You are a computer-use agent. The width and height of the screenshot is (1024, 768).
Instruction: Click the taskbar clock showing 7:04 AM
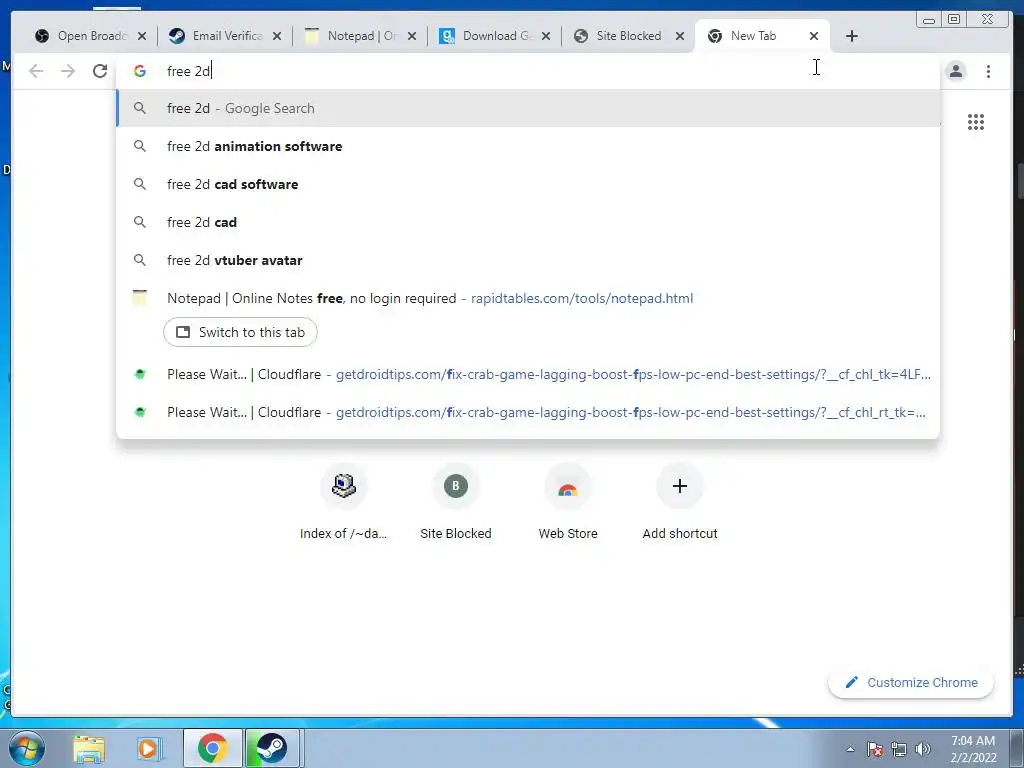click(973, 749)
